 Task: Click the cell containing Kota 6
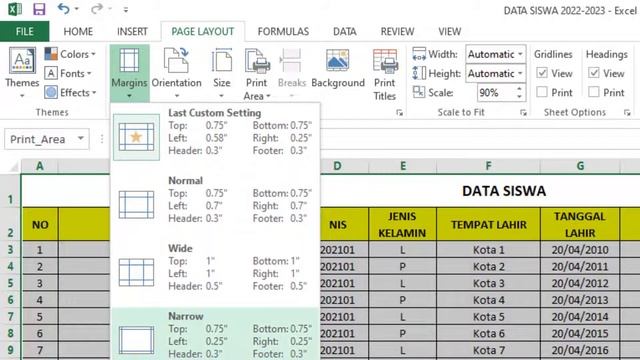click(x=488, y=333)
